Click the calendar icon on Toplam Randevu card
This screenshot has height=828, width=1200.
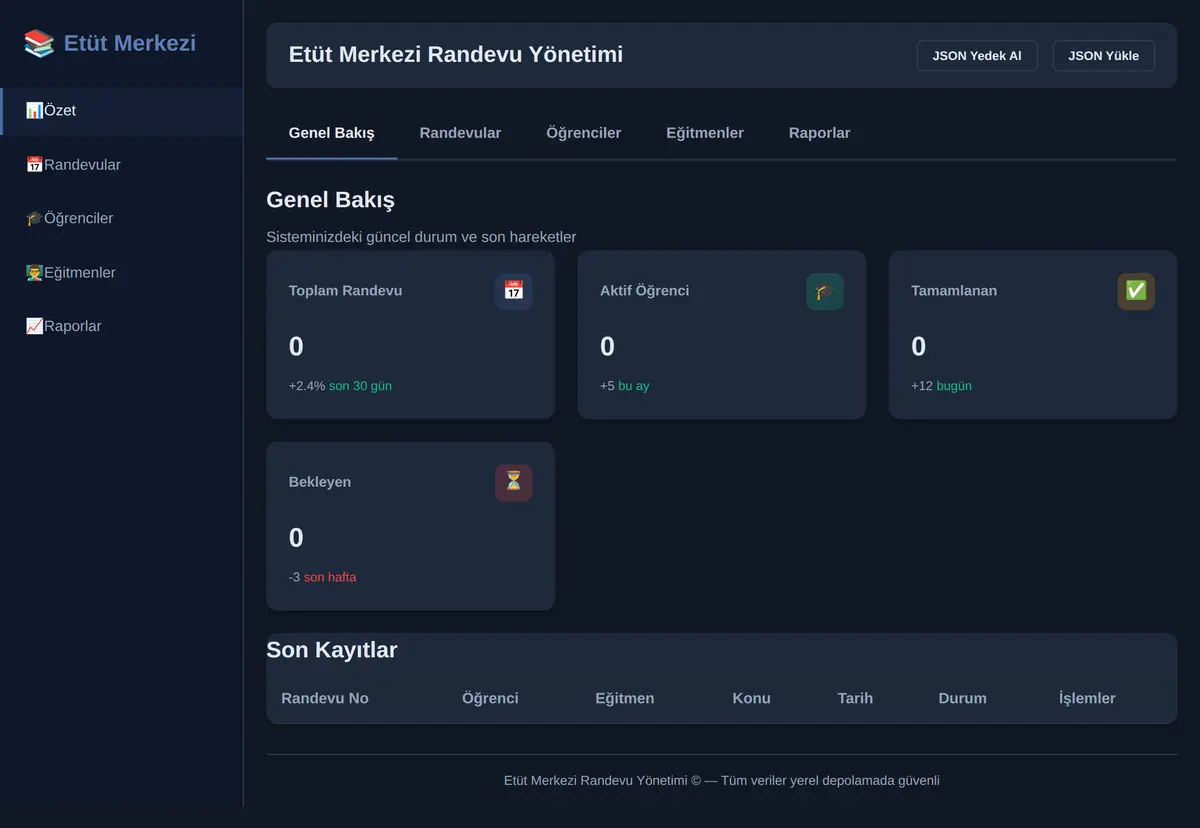(x=513, y=291)
